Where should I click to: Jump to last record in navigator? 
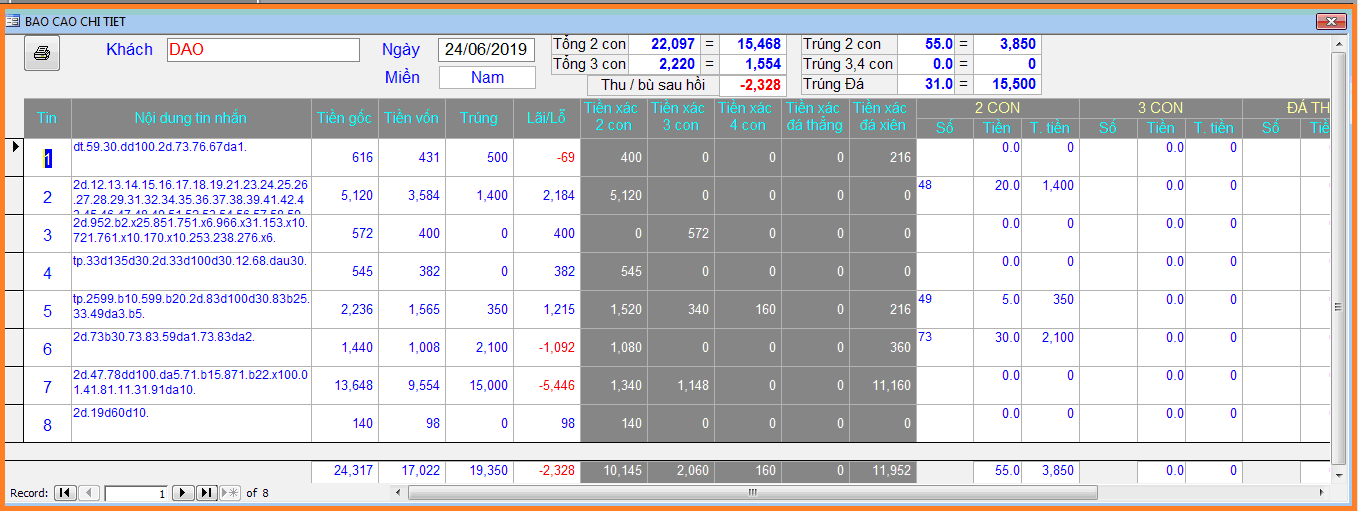pos(206,493)
